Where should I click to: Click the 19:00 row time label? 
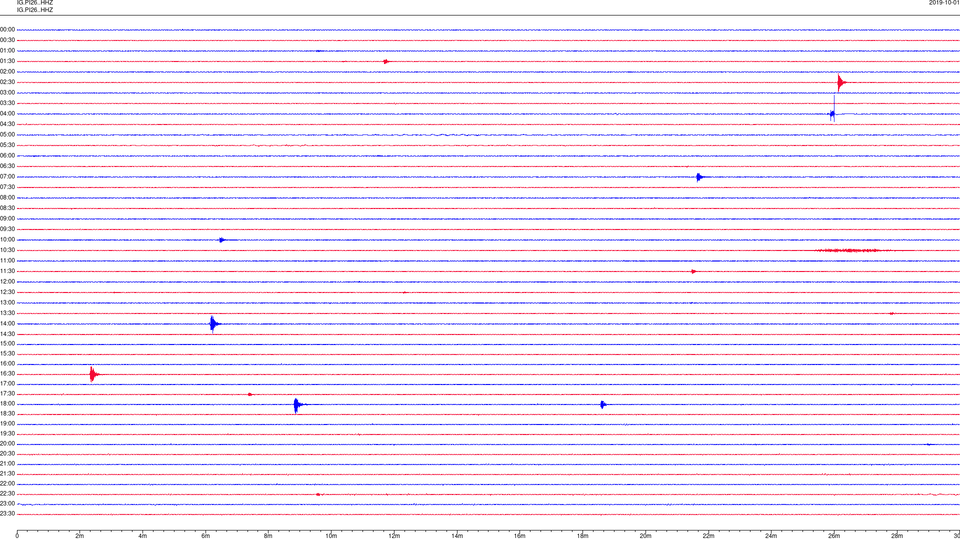(7, 424)
